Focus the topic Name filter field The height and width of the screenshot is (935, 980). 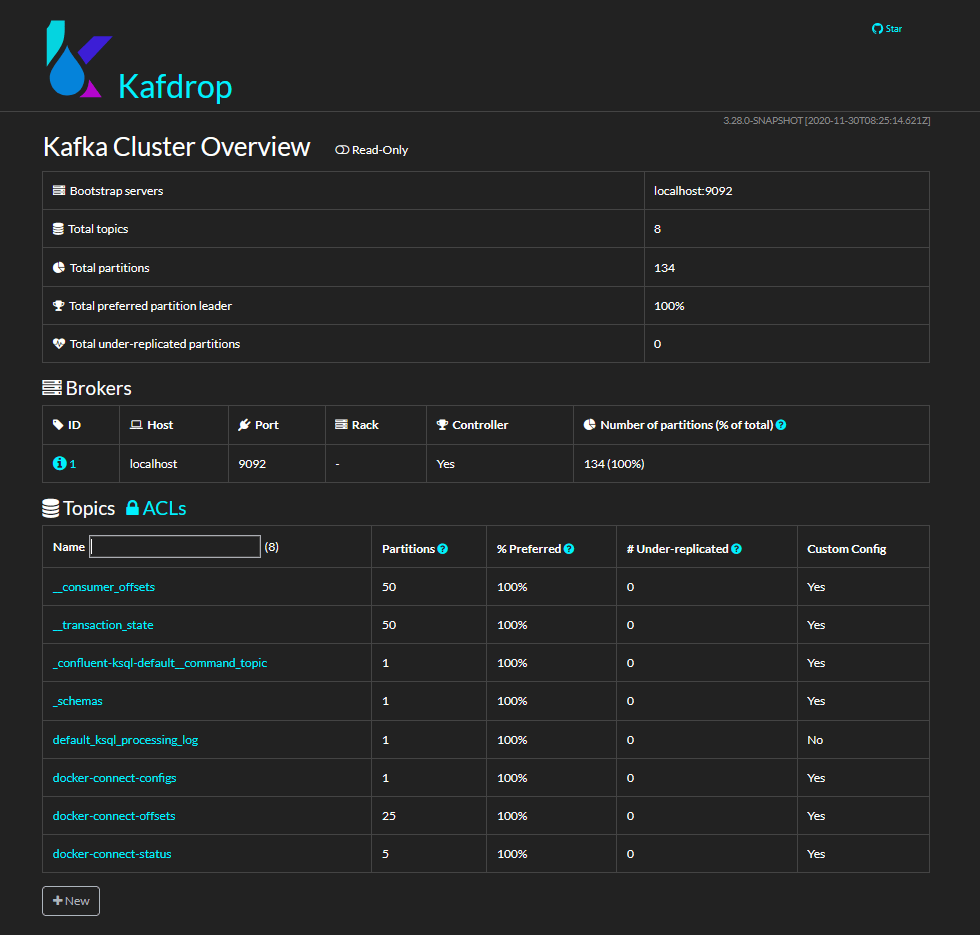(175, 546)
